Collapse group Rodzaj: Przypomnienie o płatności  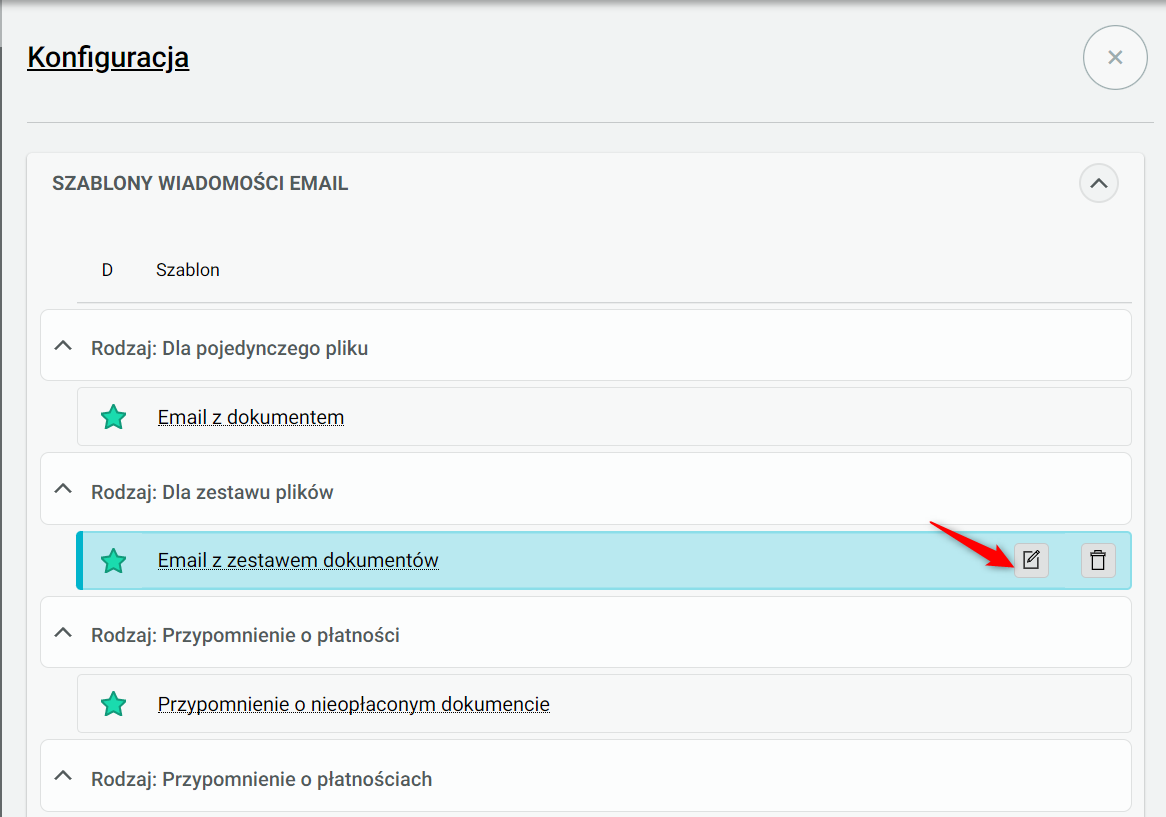click(63, 633)
